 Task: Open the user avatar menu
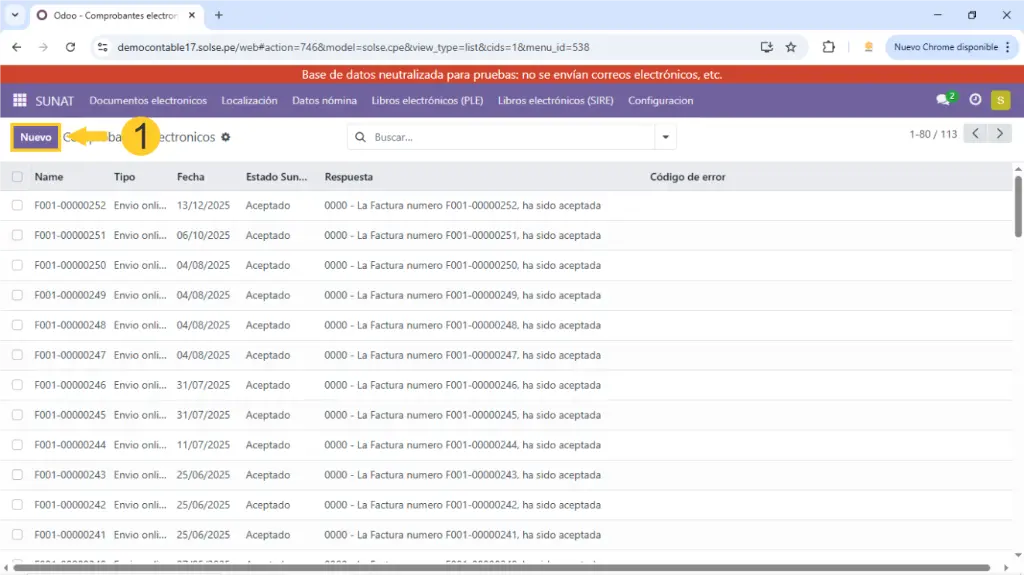click(1000, 100)
